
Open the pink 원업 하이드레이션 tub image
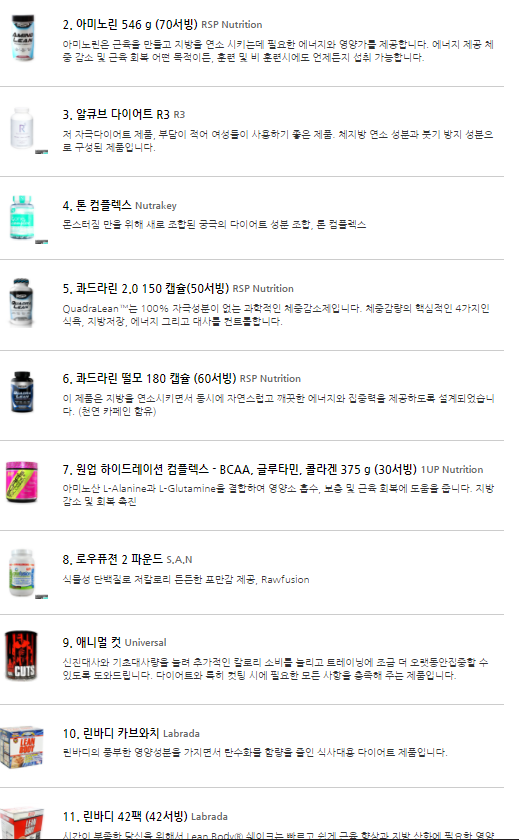pos(21,482)
